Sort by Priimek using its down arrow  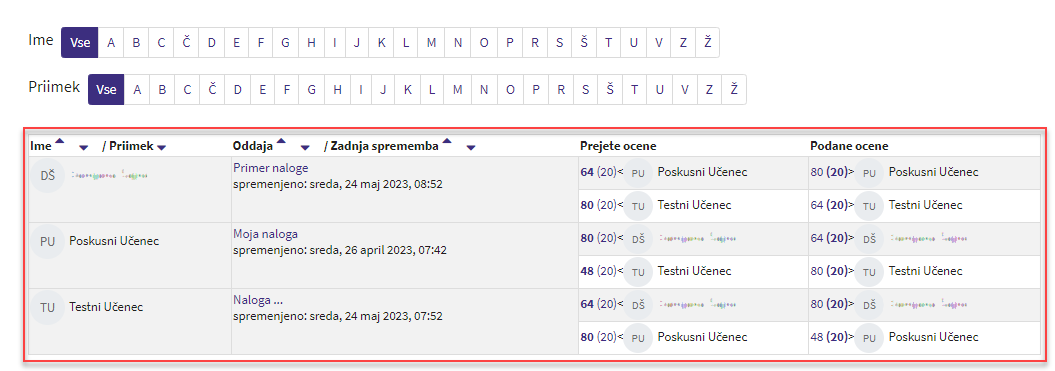[161, 147]
